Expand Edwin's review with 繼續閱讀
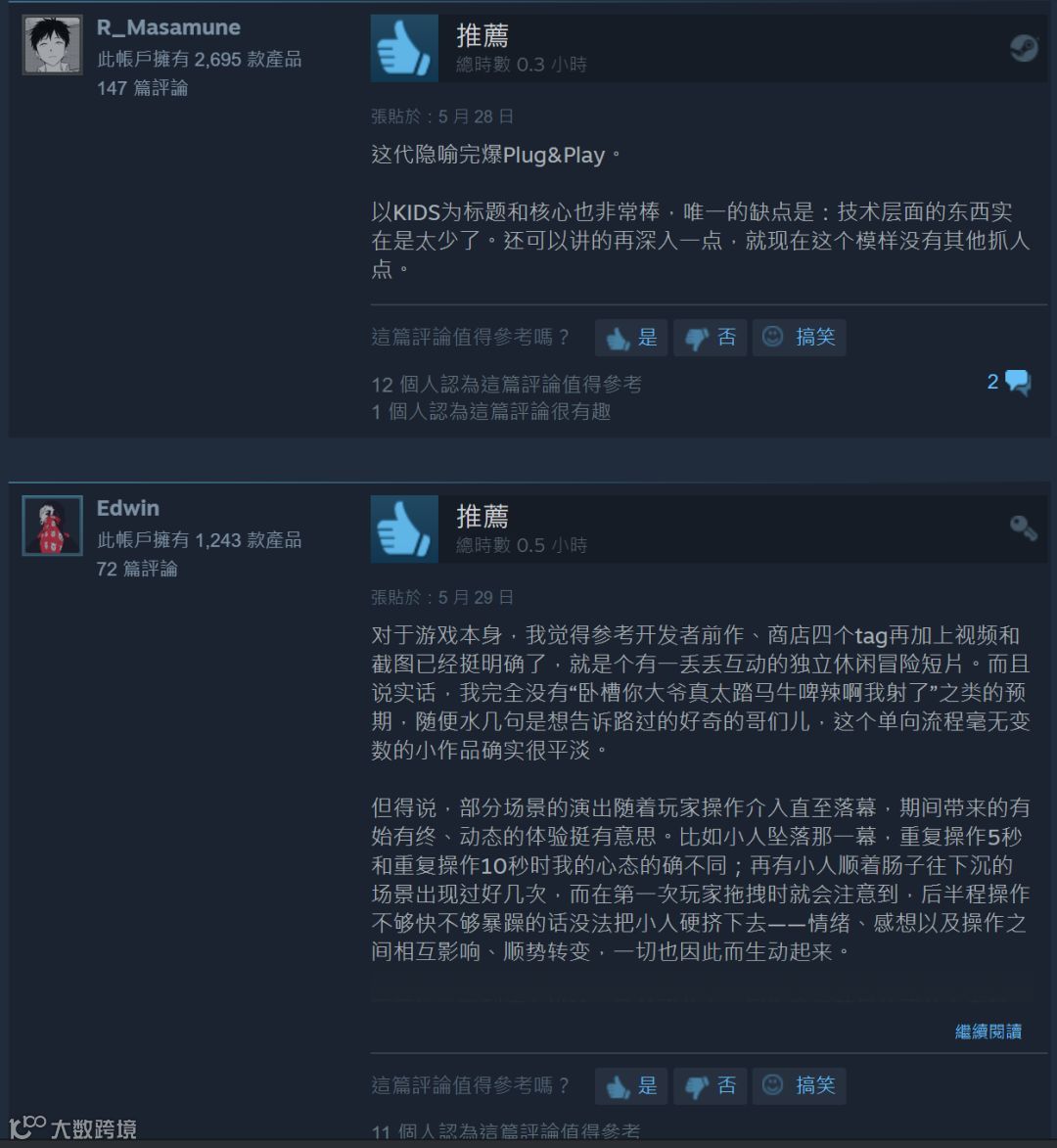1057x1148 pixels. point(988,1032)
